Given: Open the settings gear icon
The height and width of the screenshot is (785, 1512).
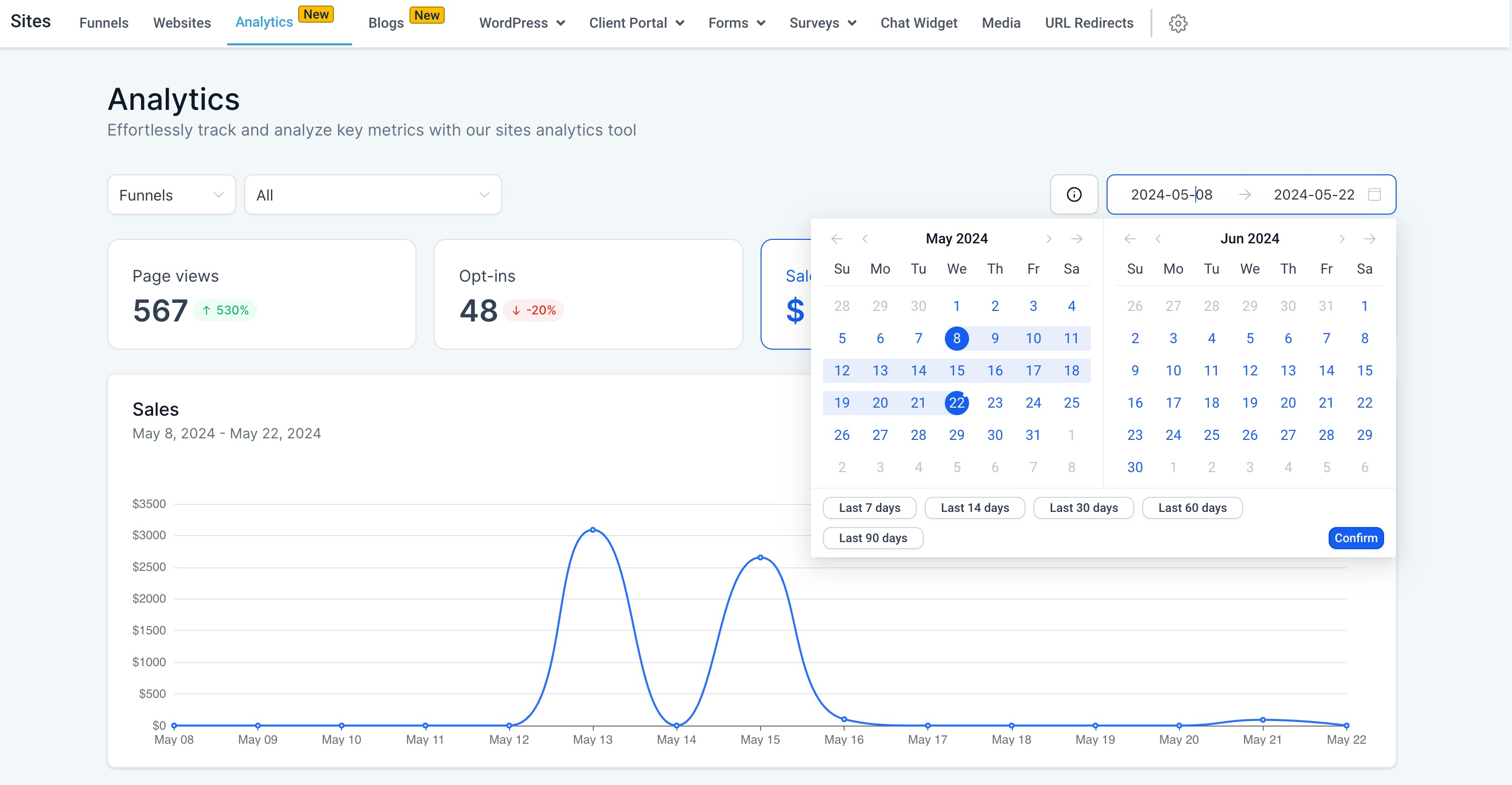Looking at the screenshot, I should tap(1178, 24).
